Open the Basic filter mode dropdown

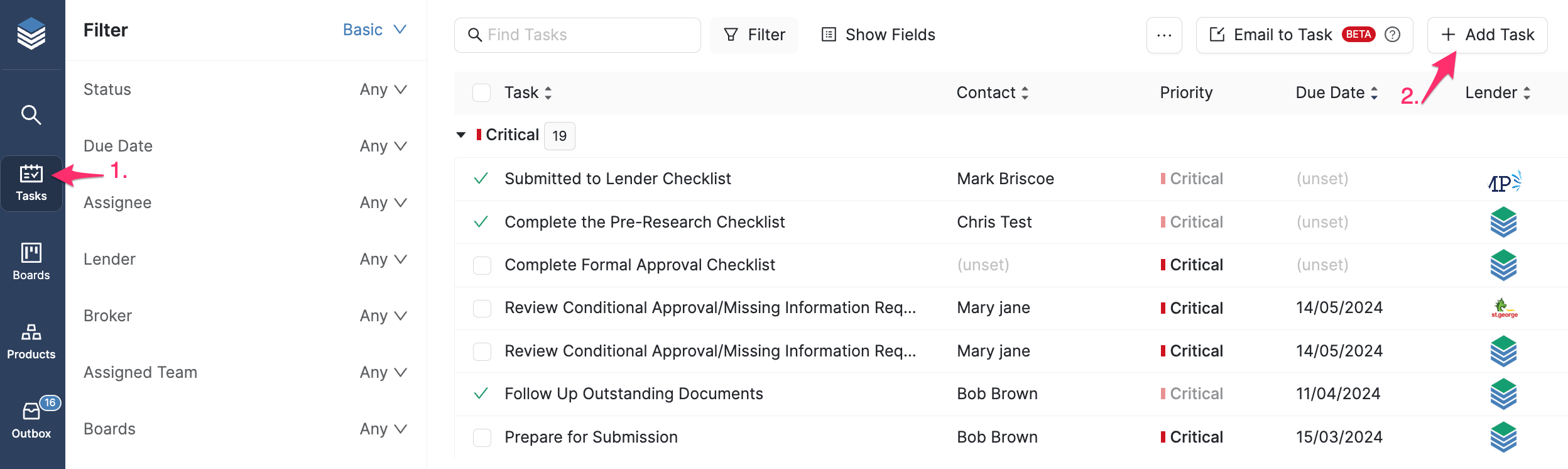point(375,30)
